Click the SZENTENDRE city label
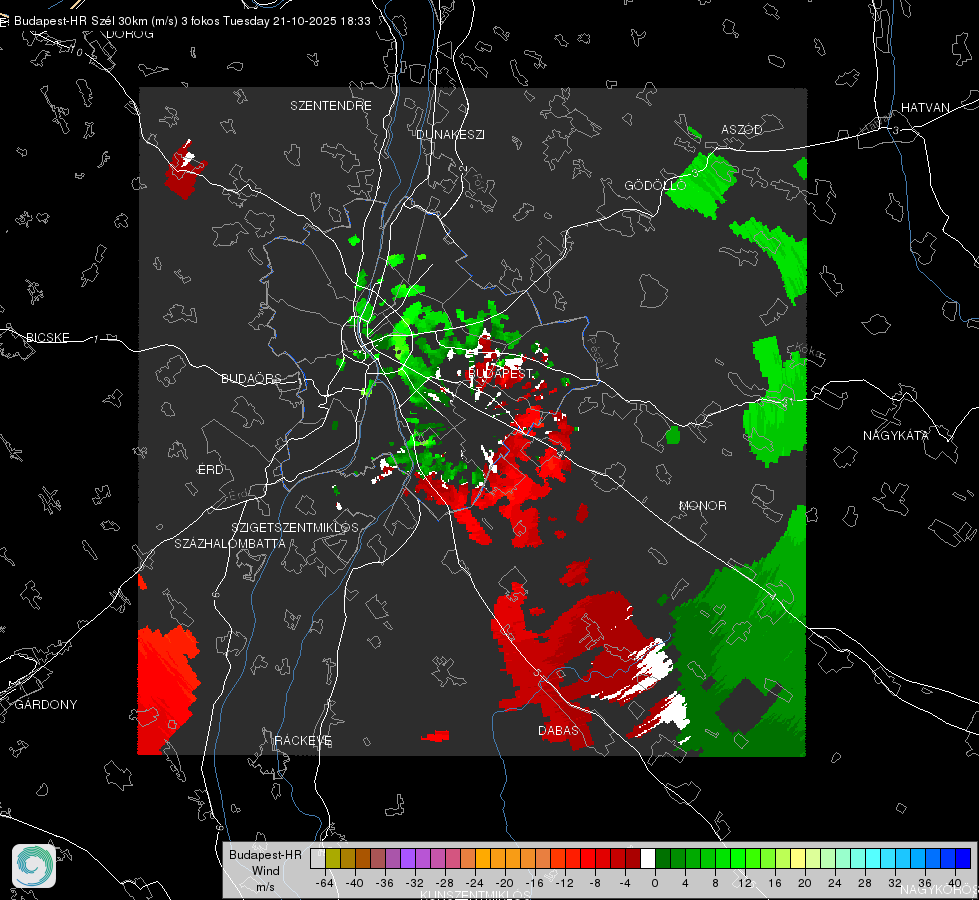 tap(331, 106)
